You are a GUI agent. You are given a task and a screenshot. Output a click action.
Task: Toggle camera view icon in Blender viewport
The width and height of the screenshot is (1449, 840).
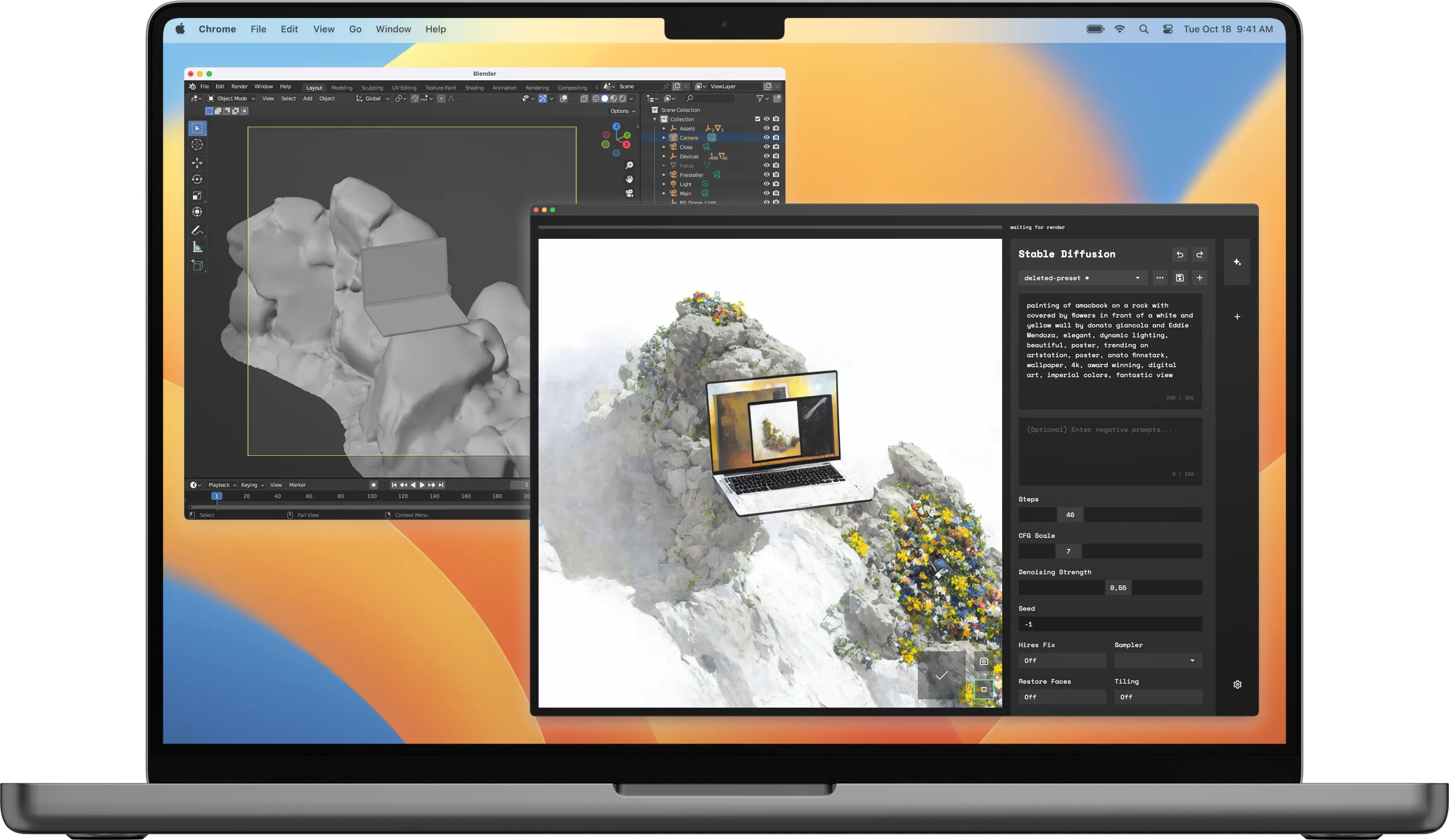click(x=629, y=193)
